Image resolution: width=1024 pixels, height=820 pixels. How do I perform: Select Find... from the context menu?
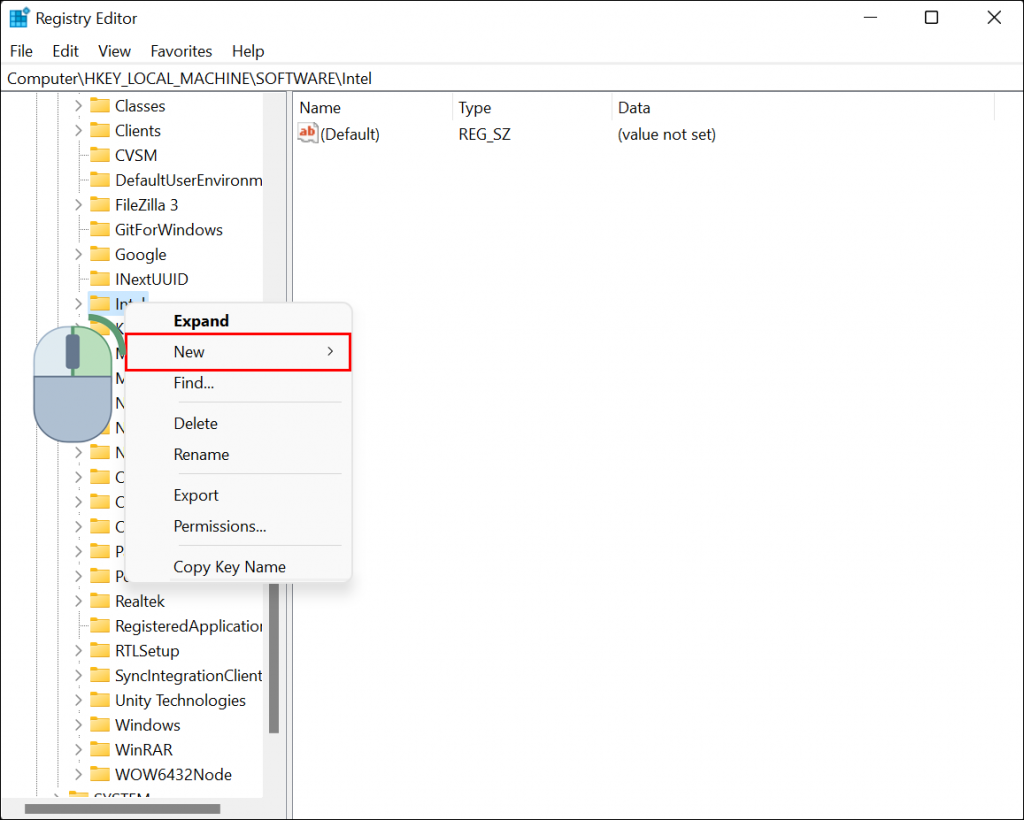click(193, 383)
